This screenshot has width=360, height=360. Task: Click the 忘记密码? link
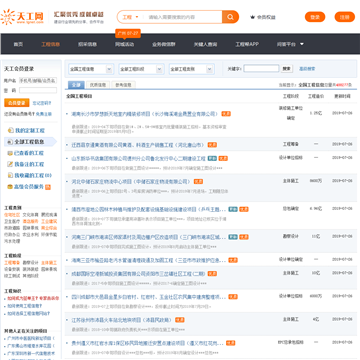42,103
